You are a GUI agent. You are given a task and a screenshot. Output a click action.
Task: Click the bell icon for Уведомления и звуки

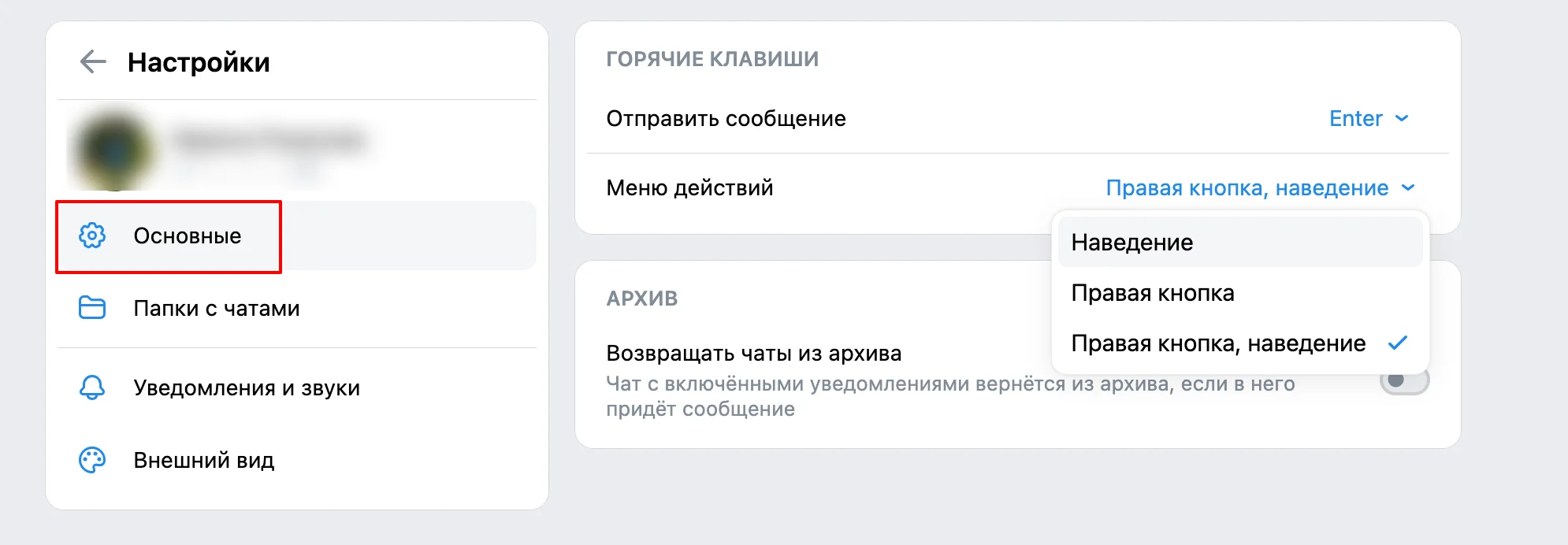[92, 387]
